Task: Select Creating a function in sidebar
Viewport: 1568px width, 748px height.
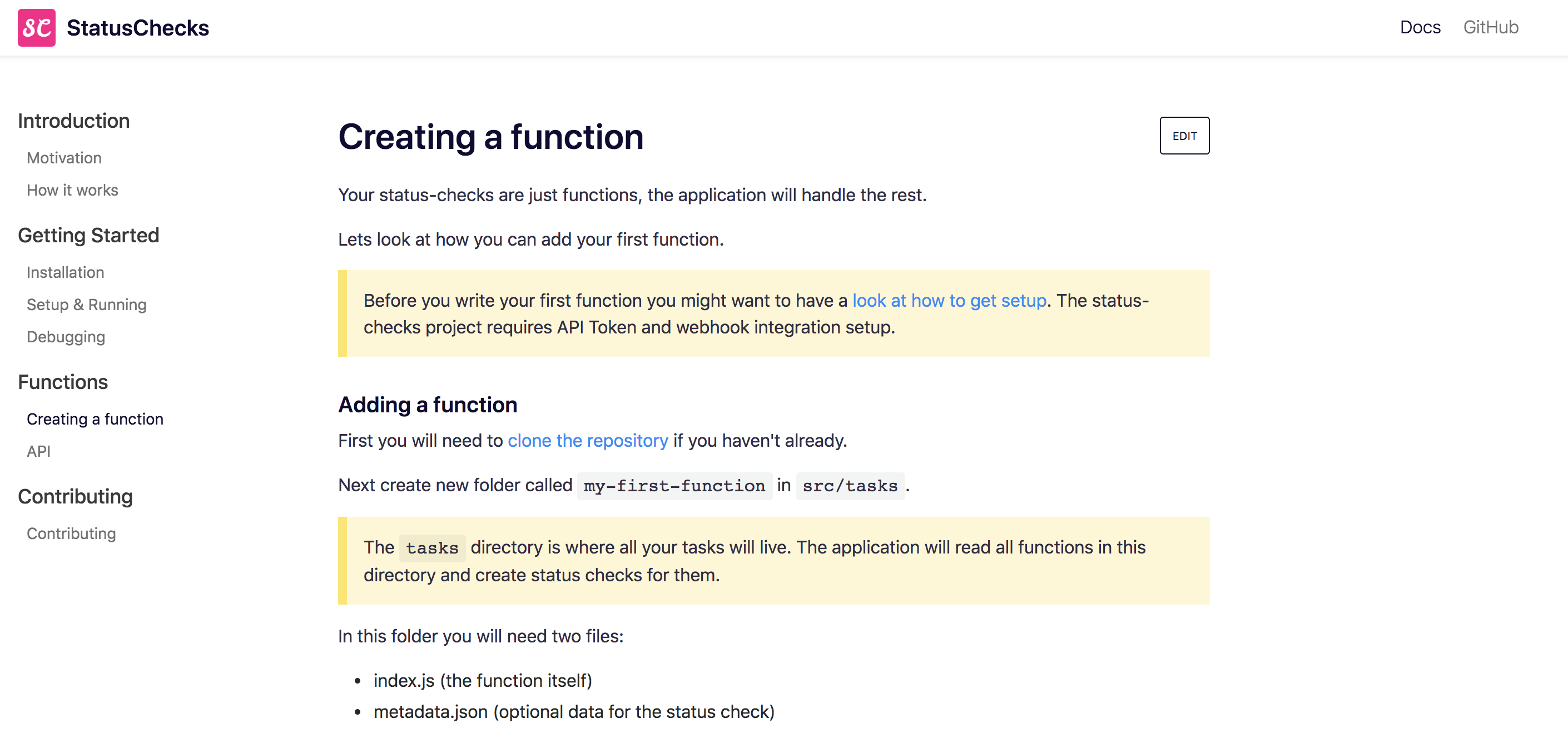Action: tap(95, 419)
